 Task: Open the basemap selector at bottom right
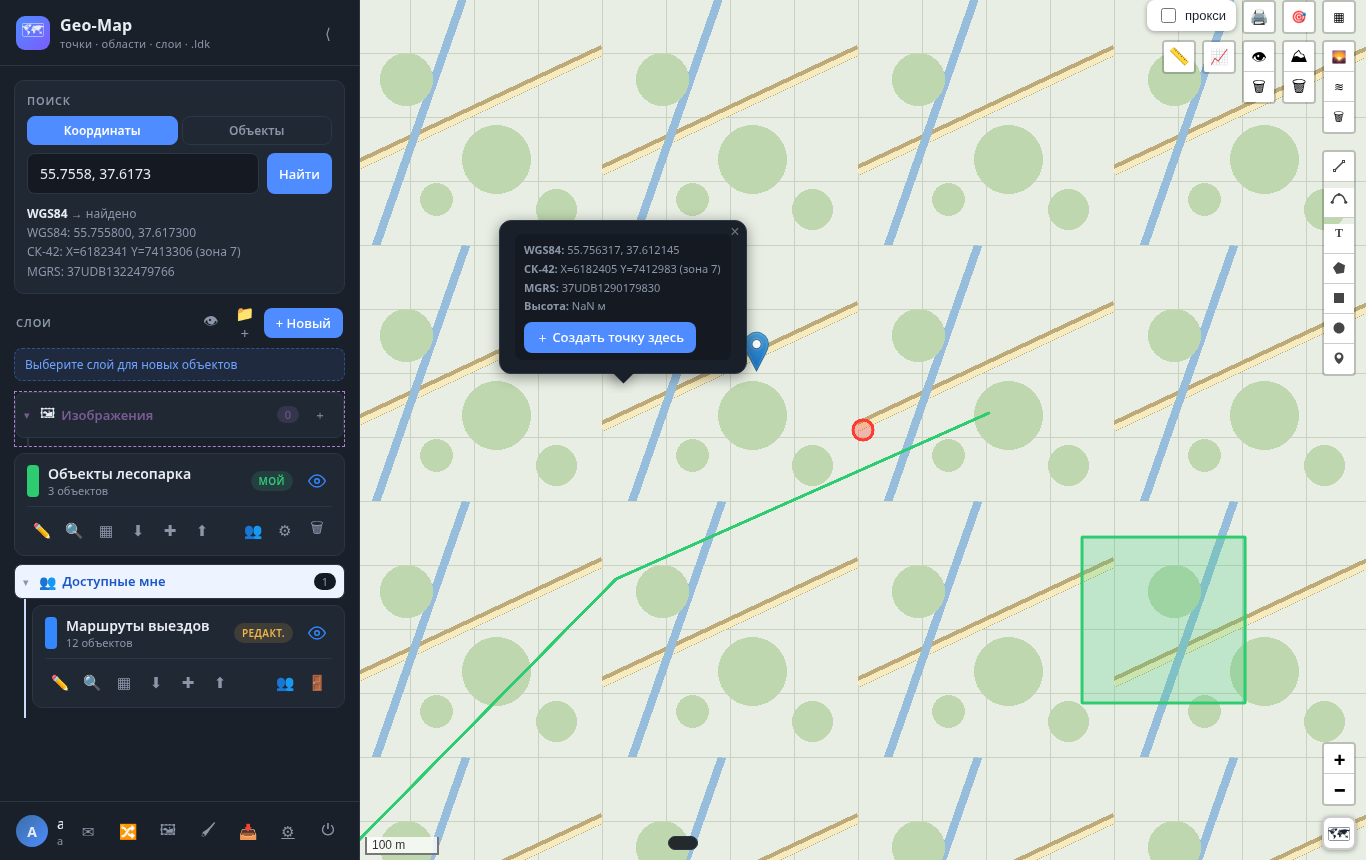click(x=1339, y=833)
